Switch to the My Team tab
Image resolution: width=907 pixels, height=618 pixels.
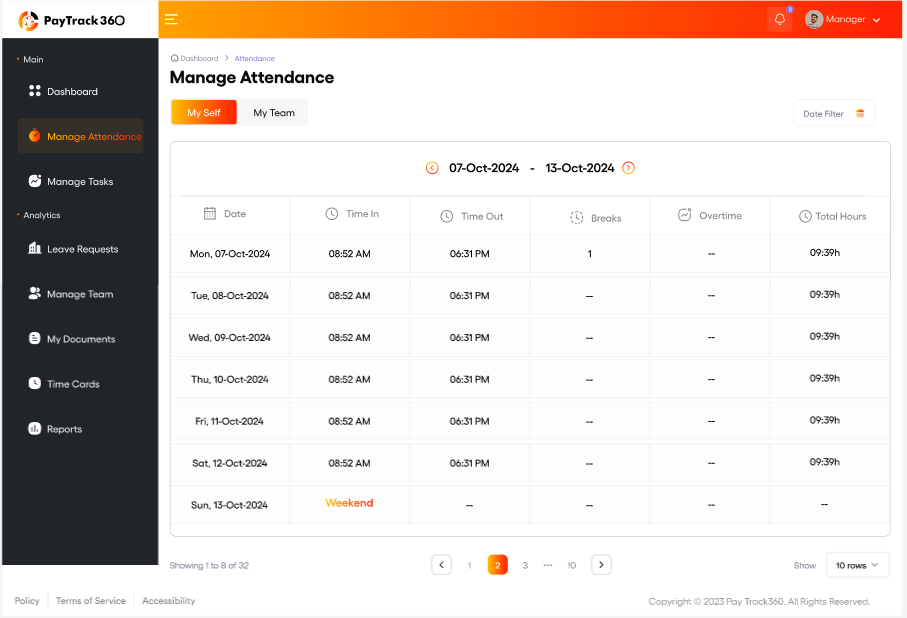tap(273, 113)
